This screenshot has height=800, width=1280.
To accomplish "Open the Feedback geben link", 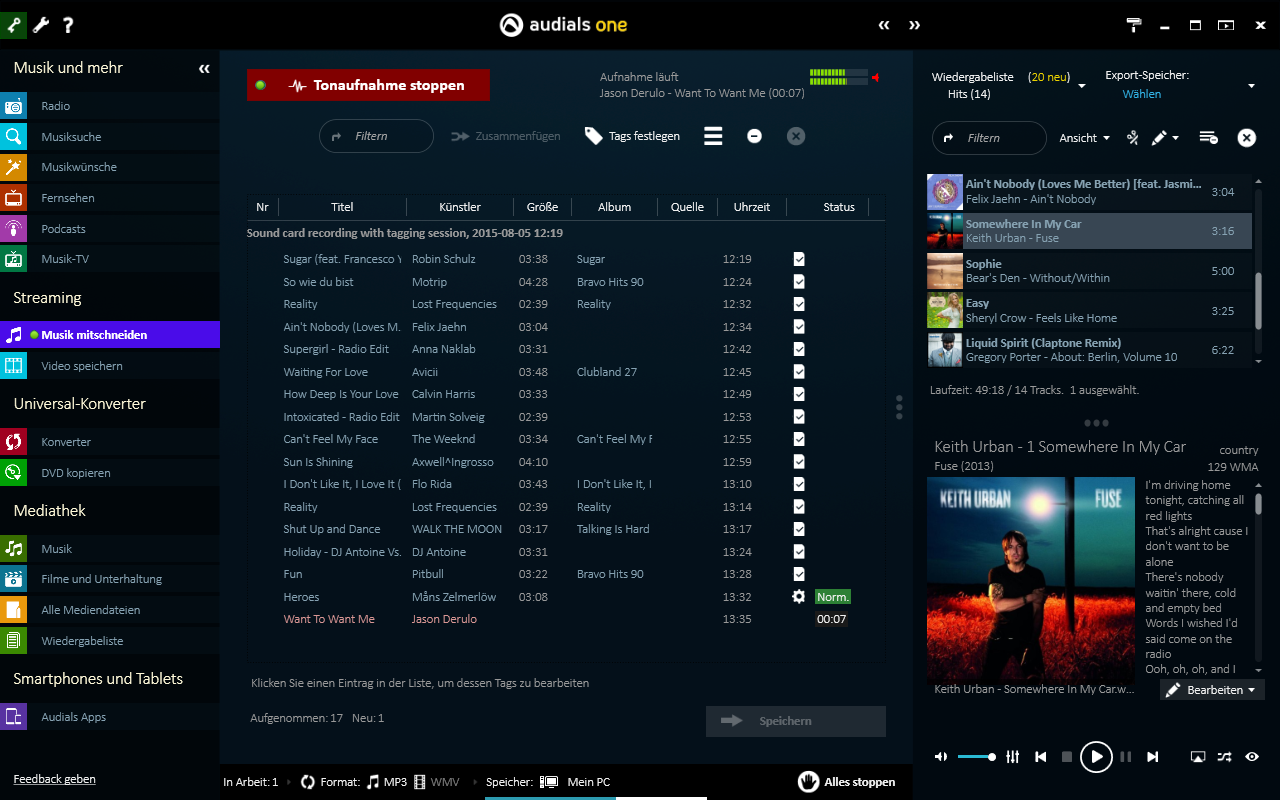I will click(54, 779).
